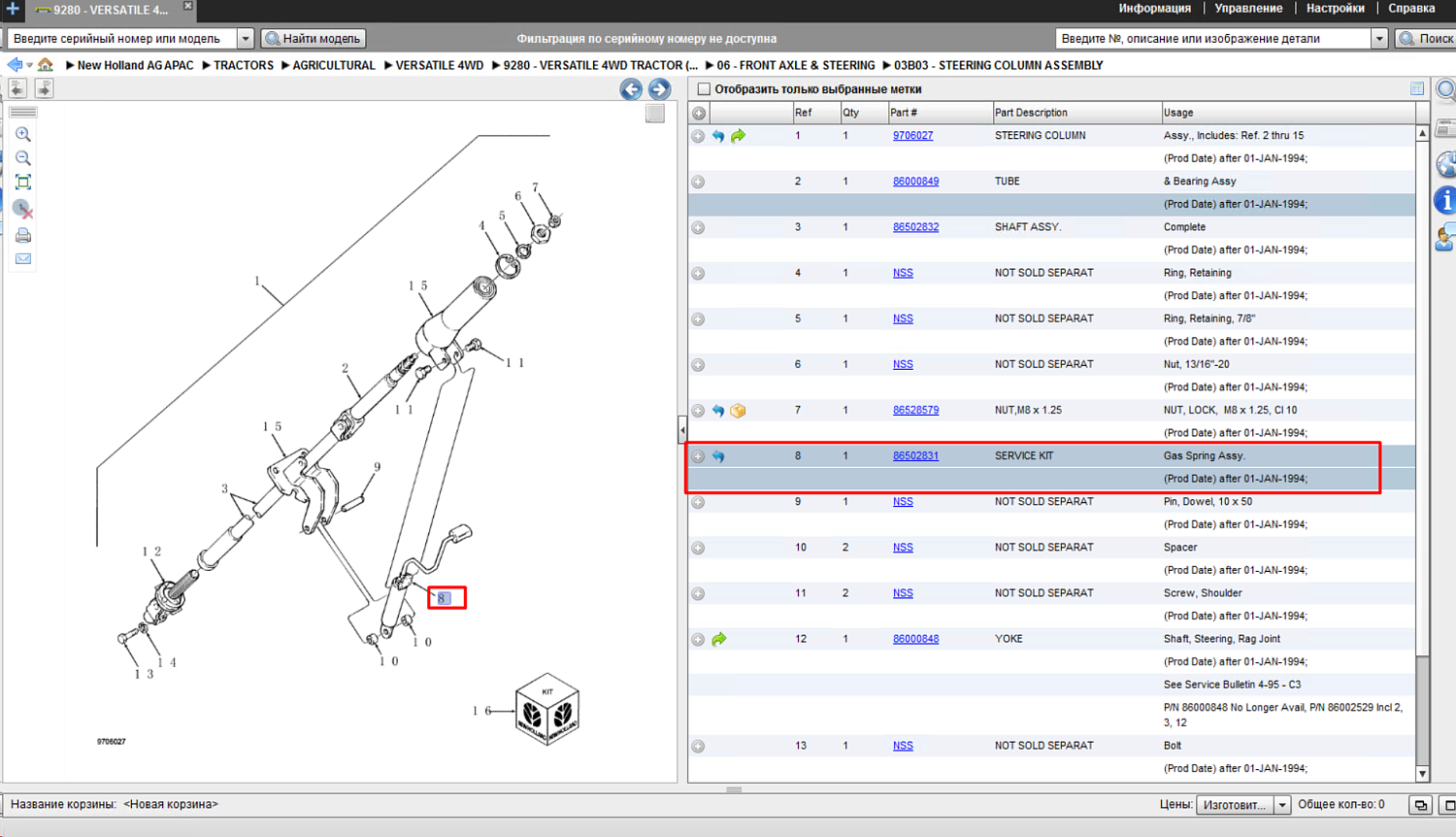Click the parts list scroll down arrow
The image size is (1456, 837).
(x=1422, y=774)
